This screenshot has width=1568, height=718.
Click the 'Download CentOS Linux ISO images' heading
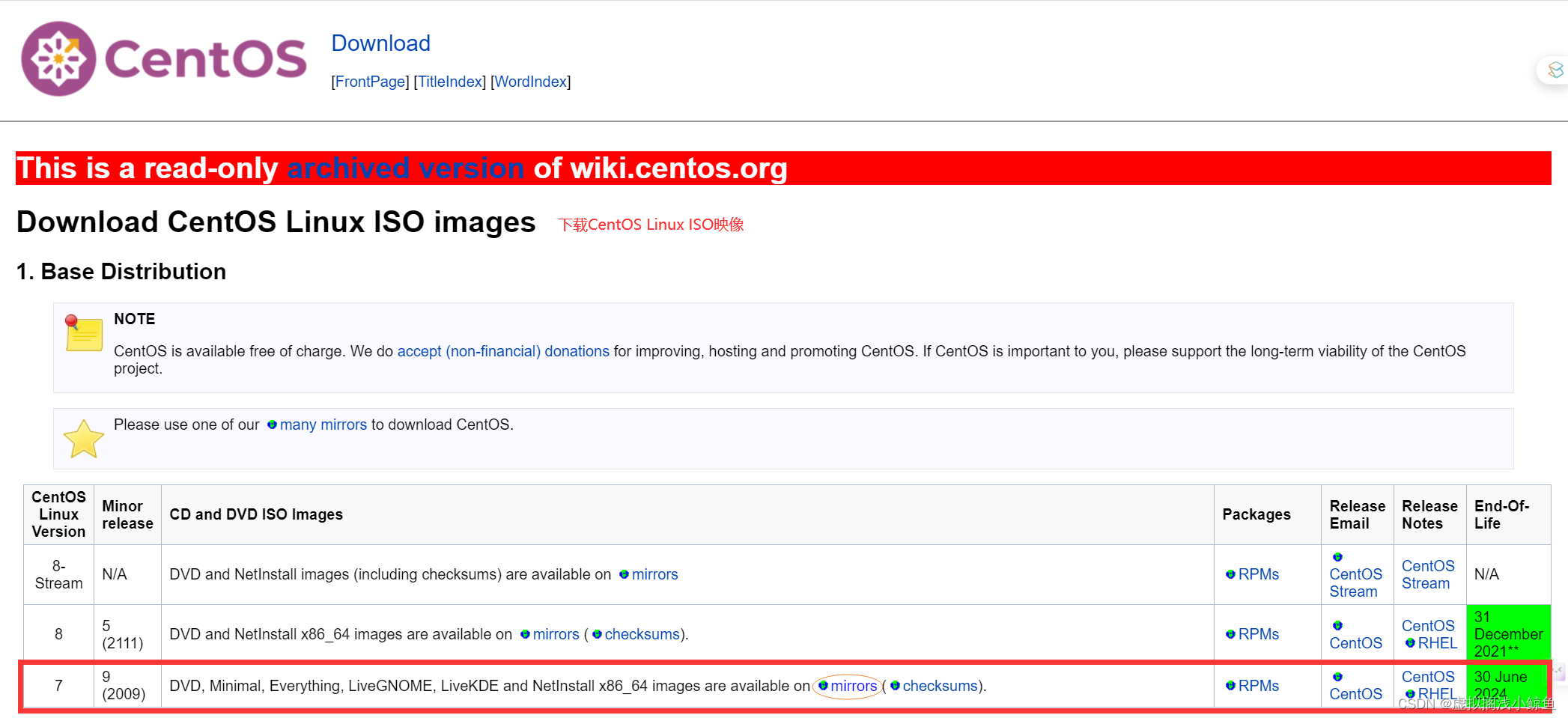[276, 222]
